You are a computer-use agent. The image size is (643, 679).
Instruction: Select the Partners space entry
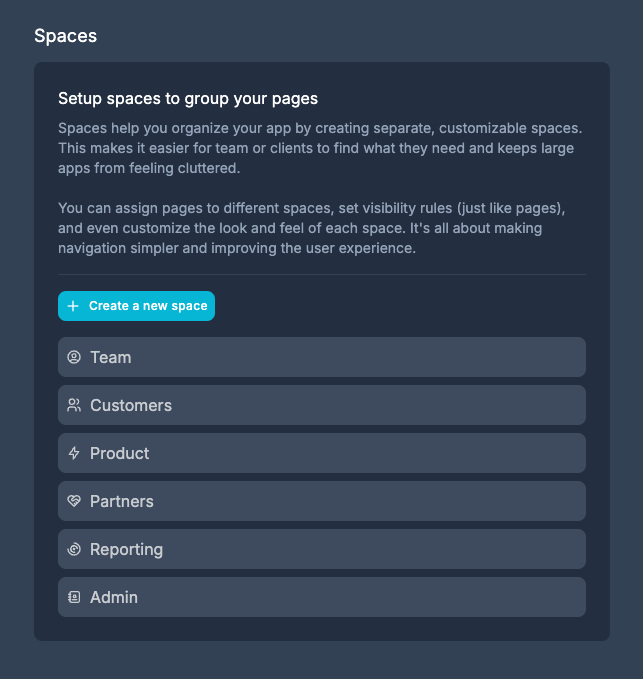click(321, 501)
